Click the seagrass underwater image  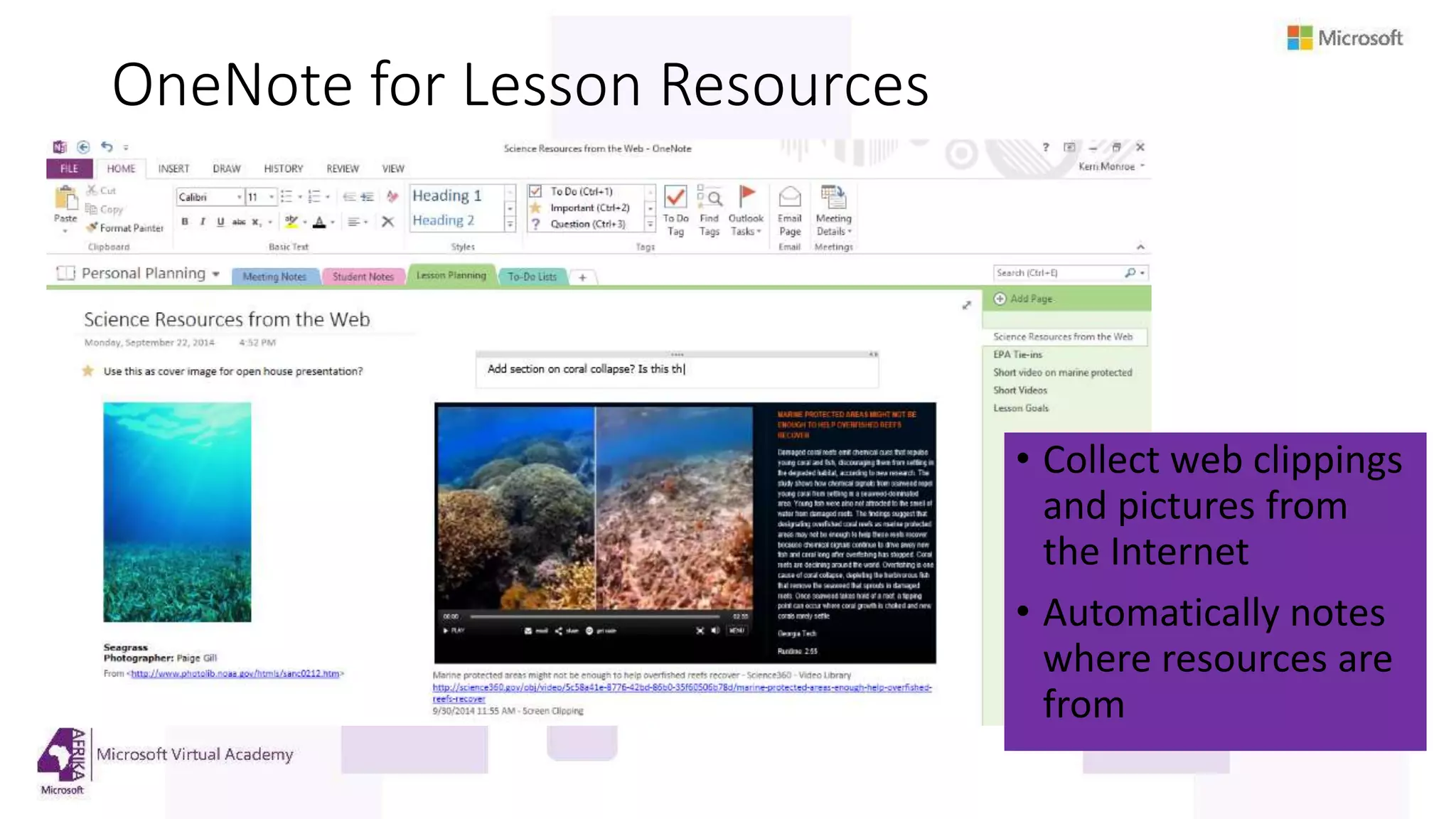point(177,512)
